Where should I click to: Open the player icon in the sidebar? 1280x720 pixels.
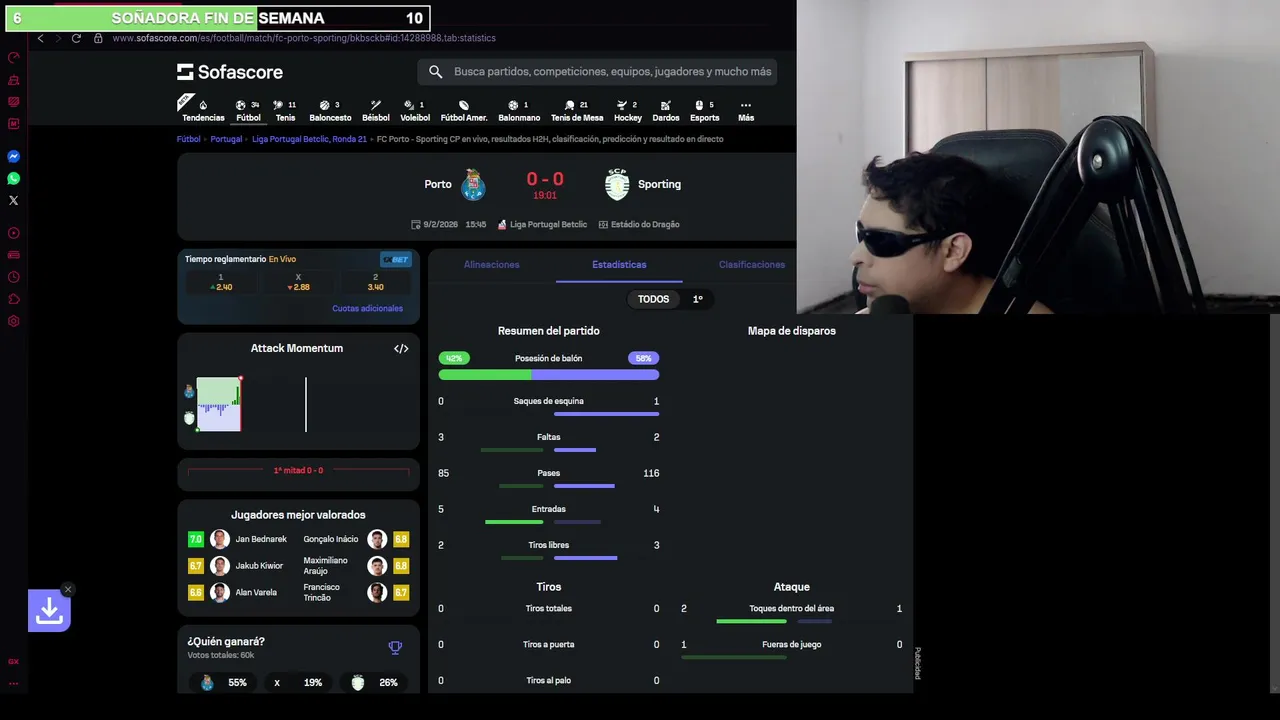[x=14, y=233]
